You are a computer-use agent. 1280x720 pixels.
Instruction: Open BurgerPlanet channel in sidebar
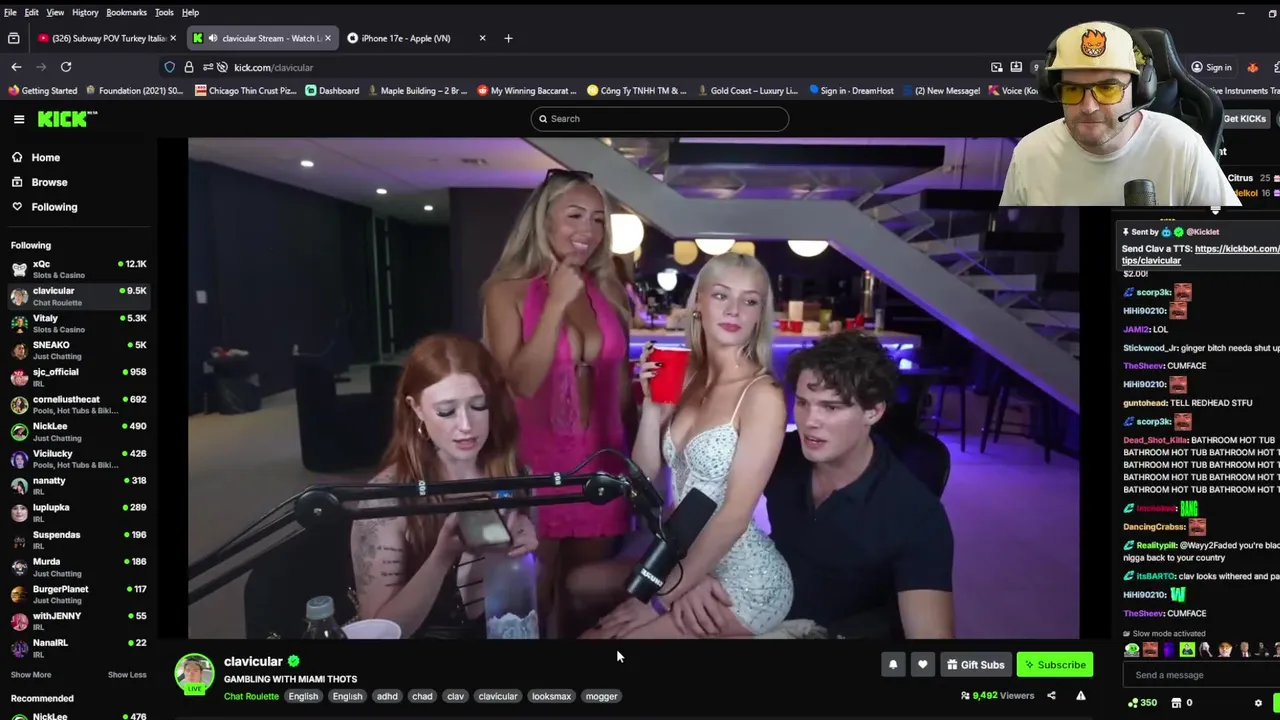point(78,593)
